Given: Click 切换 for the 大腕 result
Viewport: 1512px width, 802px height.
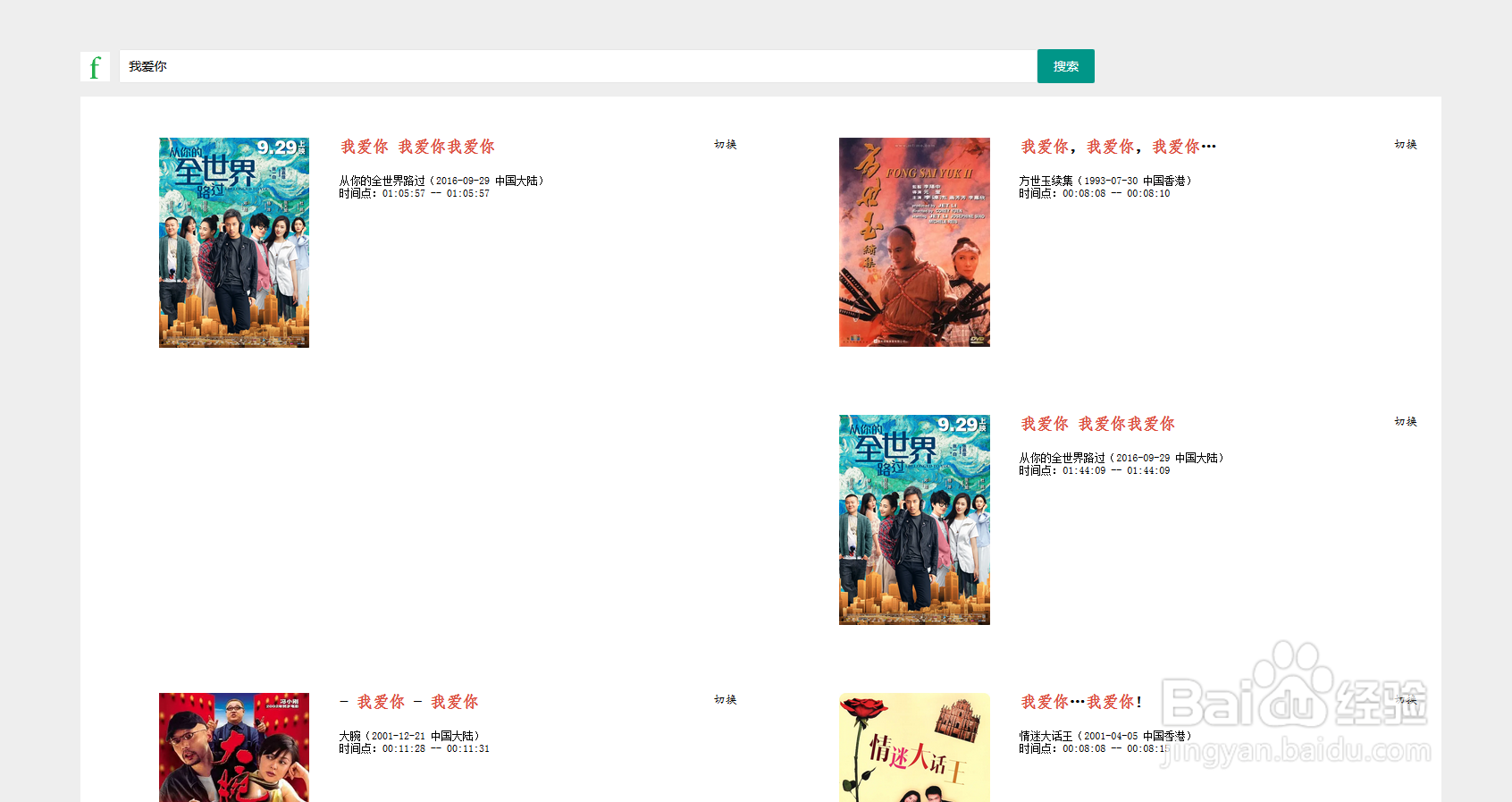Looking at the screenshot, I should (x=726, y=700).
